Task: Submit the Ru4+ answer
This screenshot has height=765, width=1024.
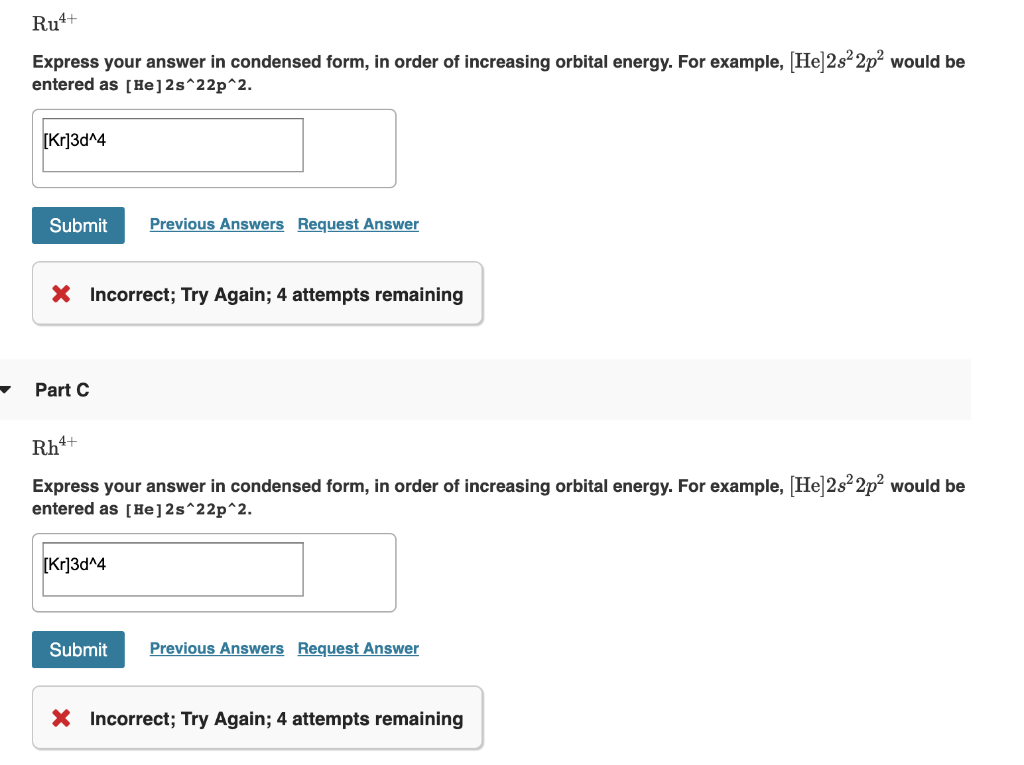Action: click(78, 225)
